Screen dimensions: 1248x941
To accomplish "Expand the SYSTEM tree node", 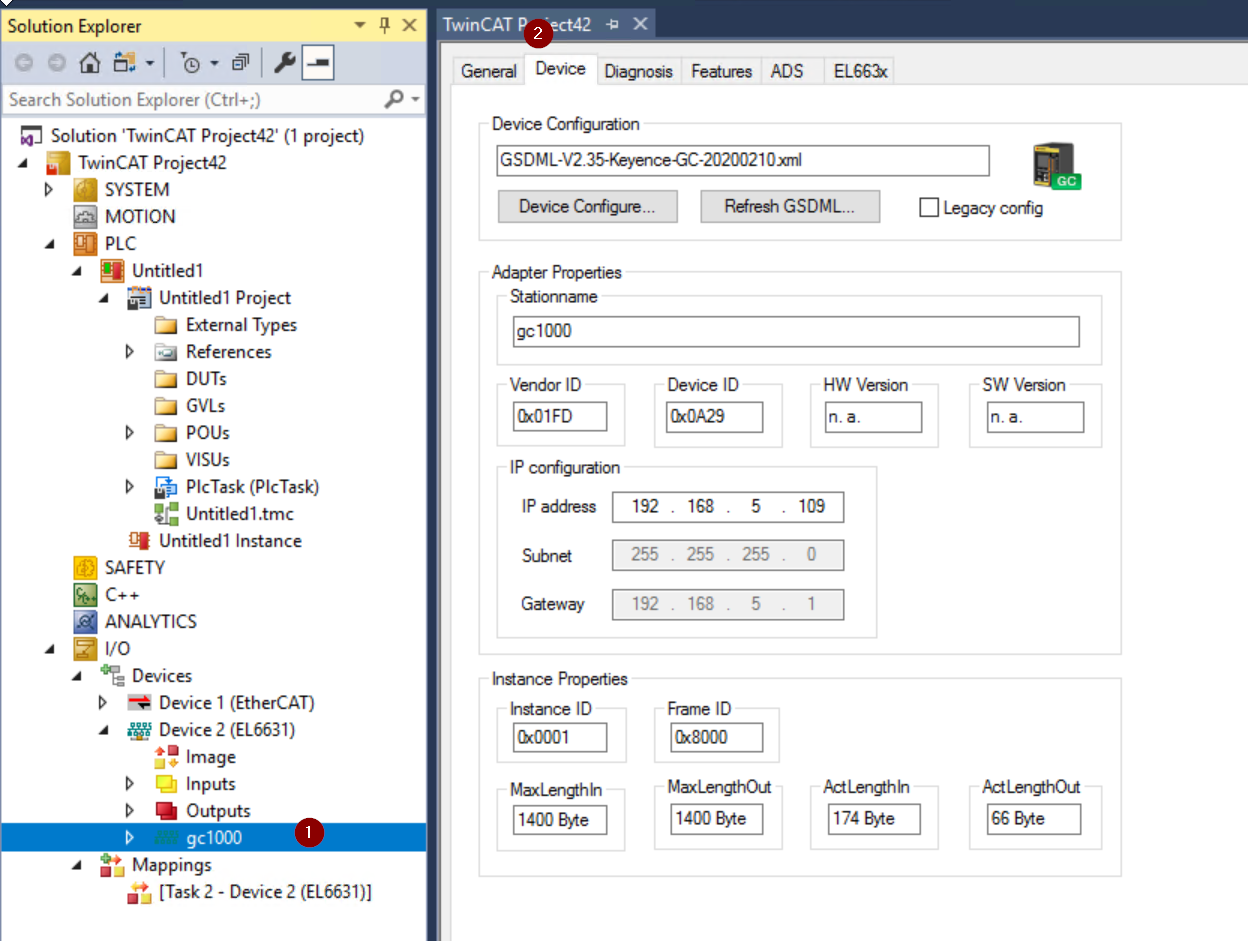I will coord(49,189).
